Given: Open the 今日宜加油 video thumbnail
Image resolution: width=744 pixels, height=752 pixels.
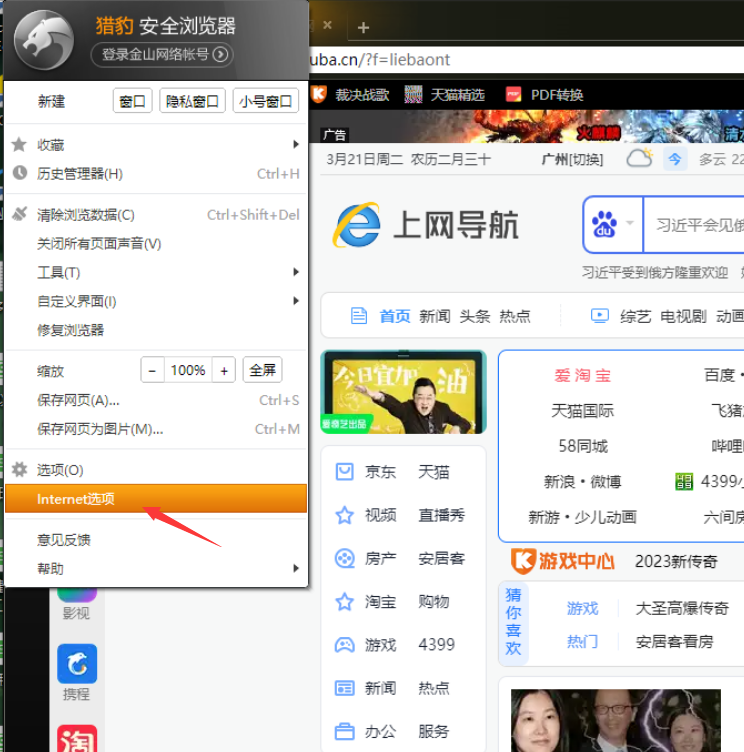Looking at the screenshot, I should pos(403,392).
